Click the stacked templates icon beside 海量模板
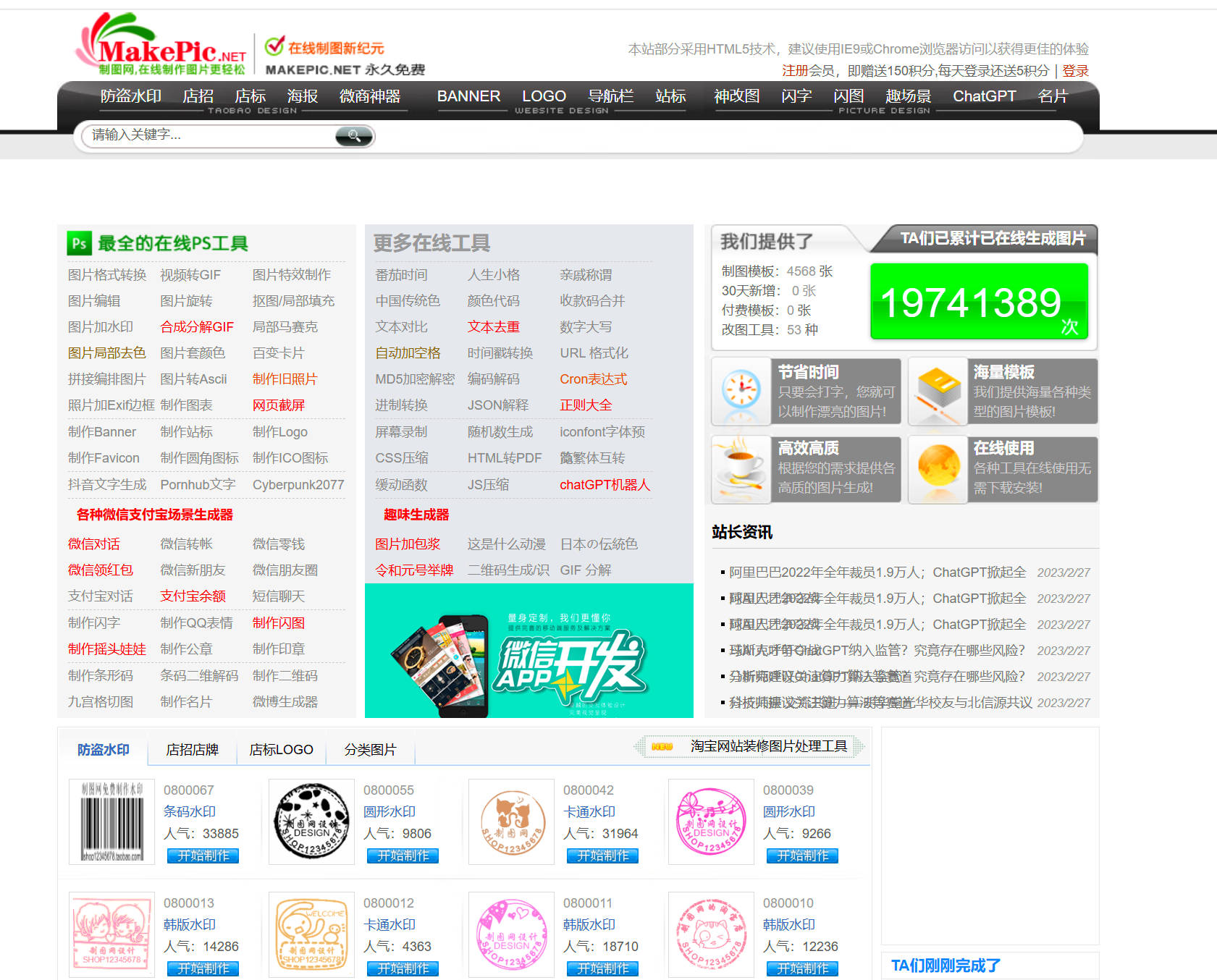The width and height of the screenshot is (1217, 980). [x=938, y=391]
